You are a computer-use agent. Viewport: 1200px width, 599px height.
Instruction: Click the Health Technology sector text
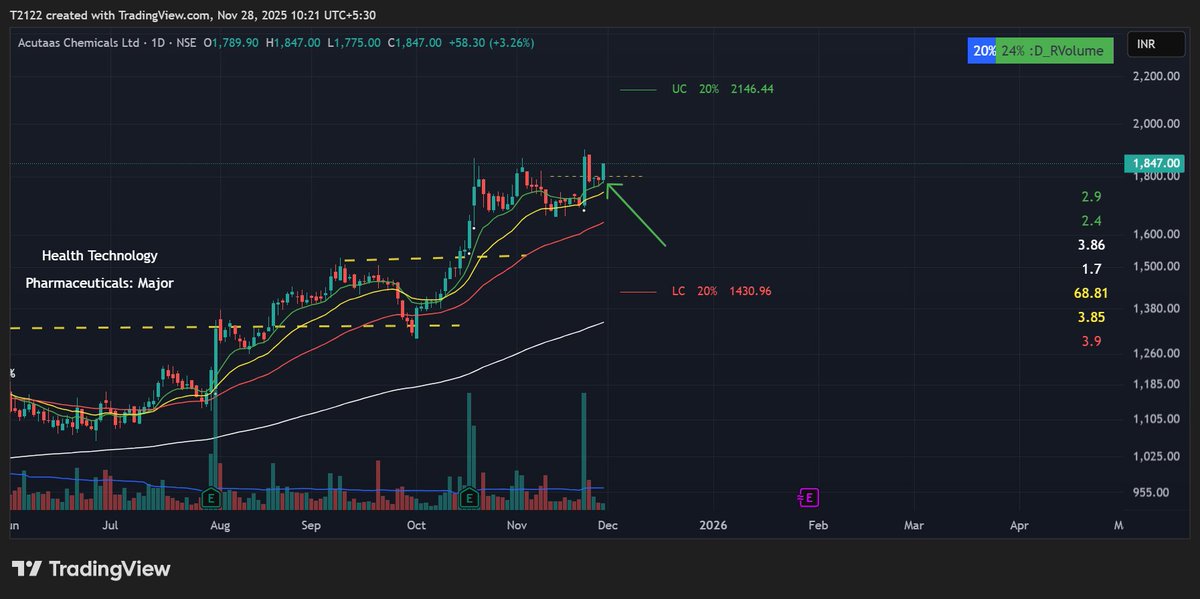(99, 256)
